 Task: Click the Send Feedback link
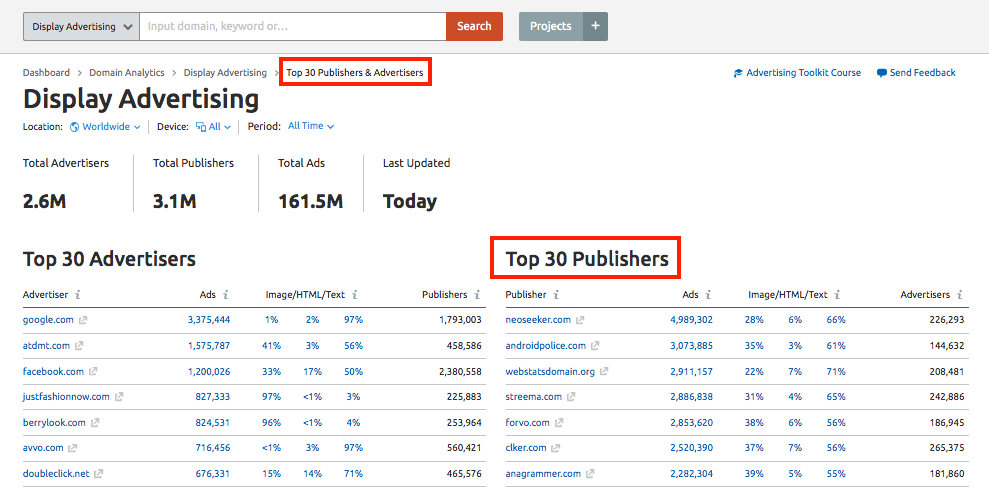(916, 73)
